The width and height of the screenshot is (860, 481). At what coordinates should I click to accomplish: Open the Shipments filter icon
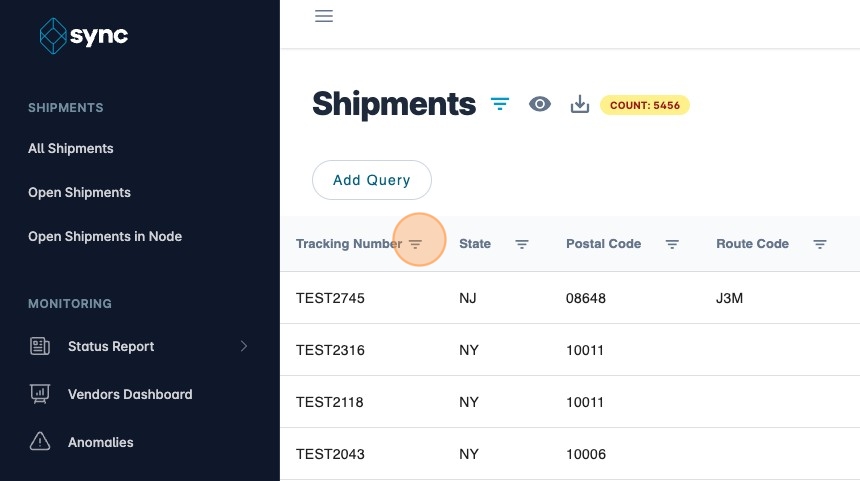coord(500,104)
